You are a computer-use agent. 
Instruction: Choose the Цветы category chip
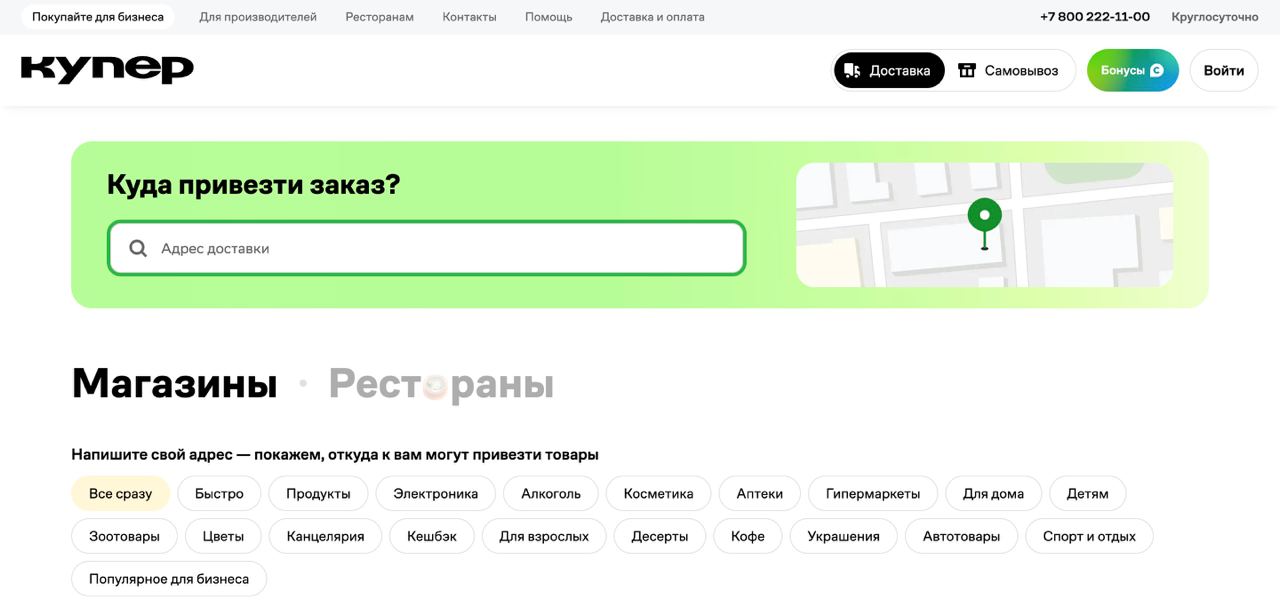point(223,537)
